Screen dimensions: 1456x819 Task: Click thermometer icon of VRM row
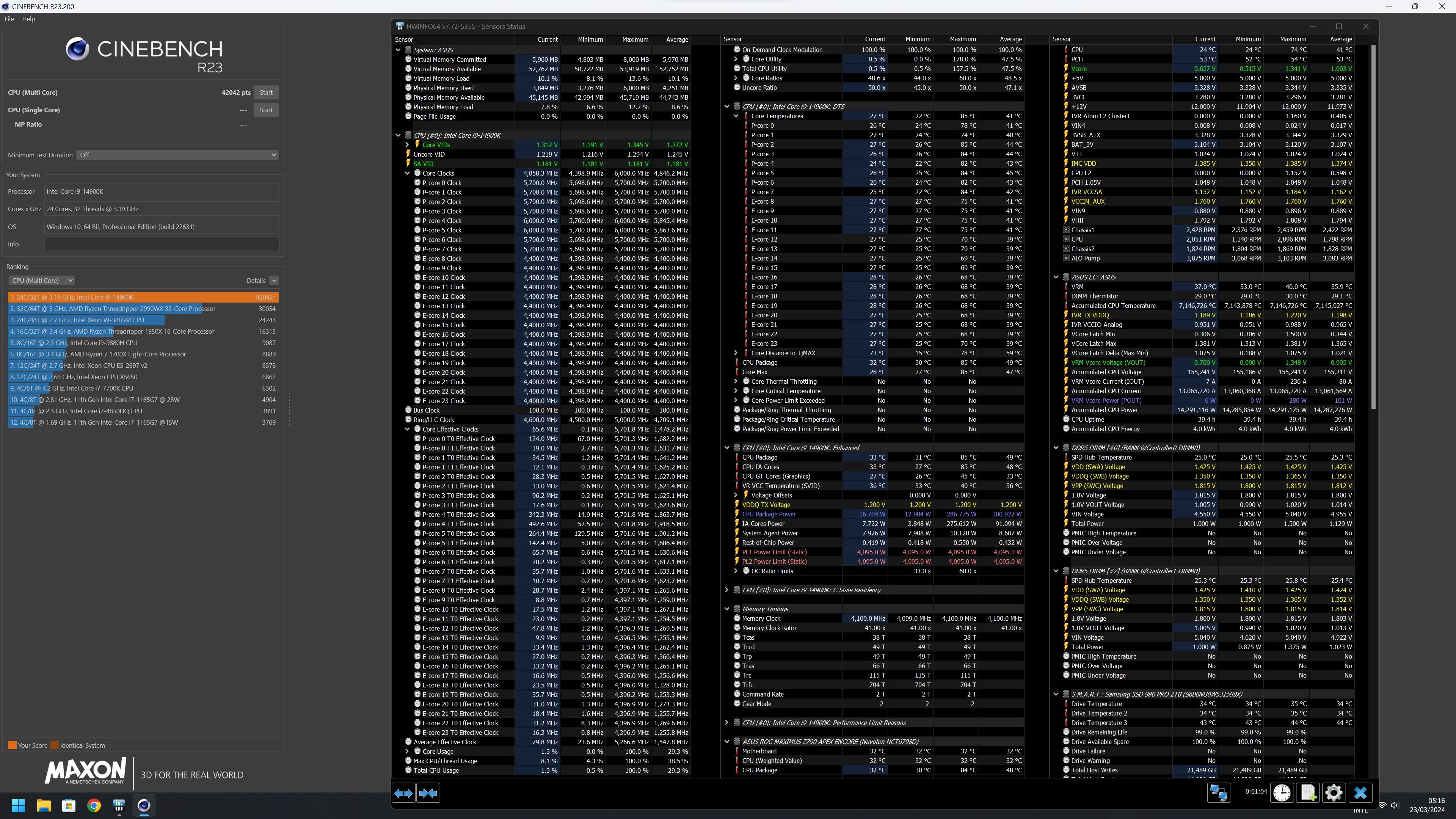1066,287
